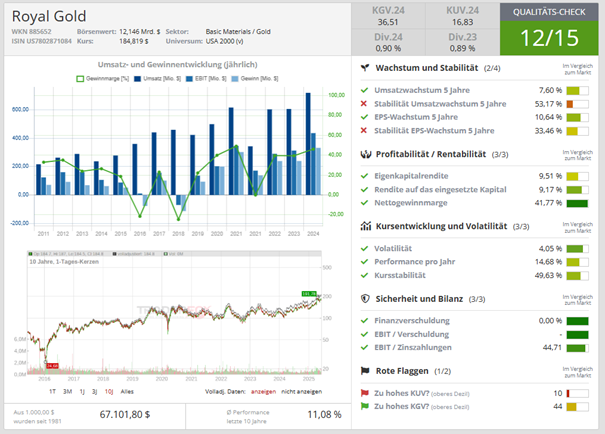Click the KUV.24 value 16,83
This screenshot has width=605, height=434.
click(x=462, y=22)
